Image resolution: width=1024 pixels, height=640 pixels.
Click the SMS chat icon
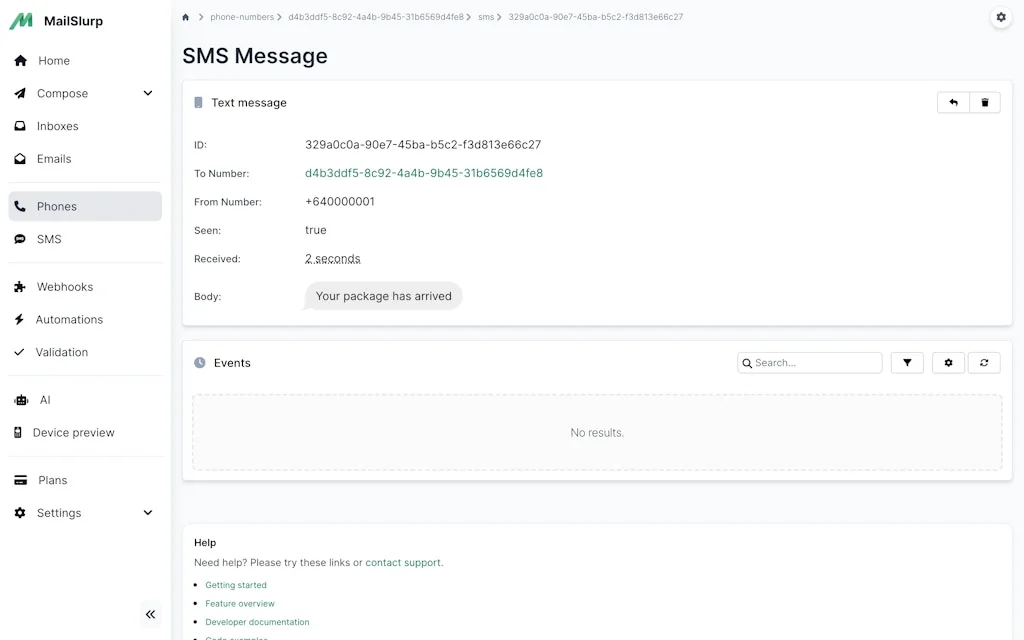click(21, 239)
